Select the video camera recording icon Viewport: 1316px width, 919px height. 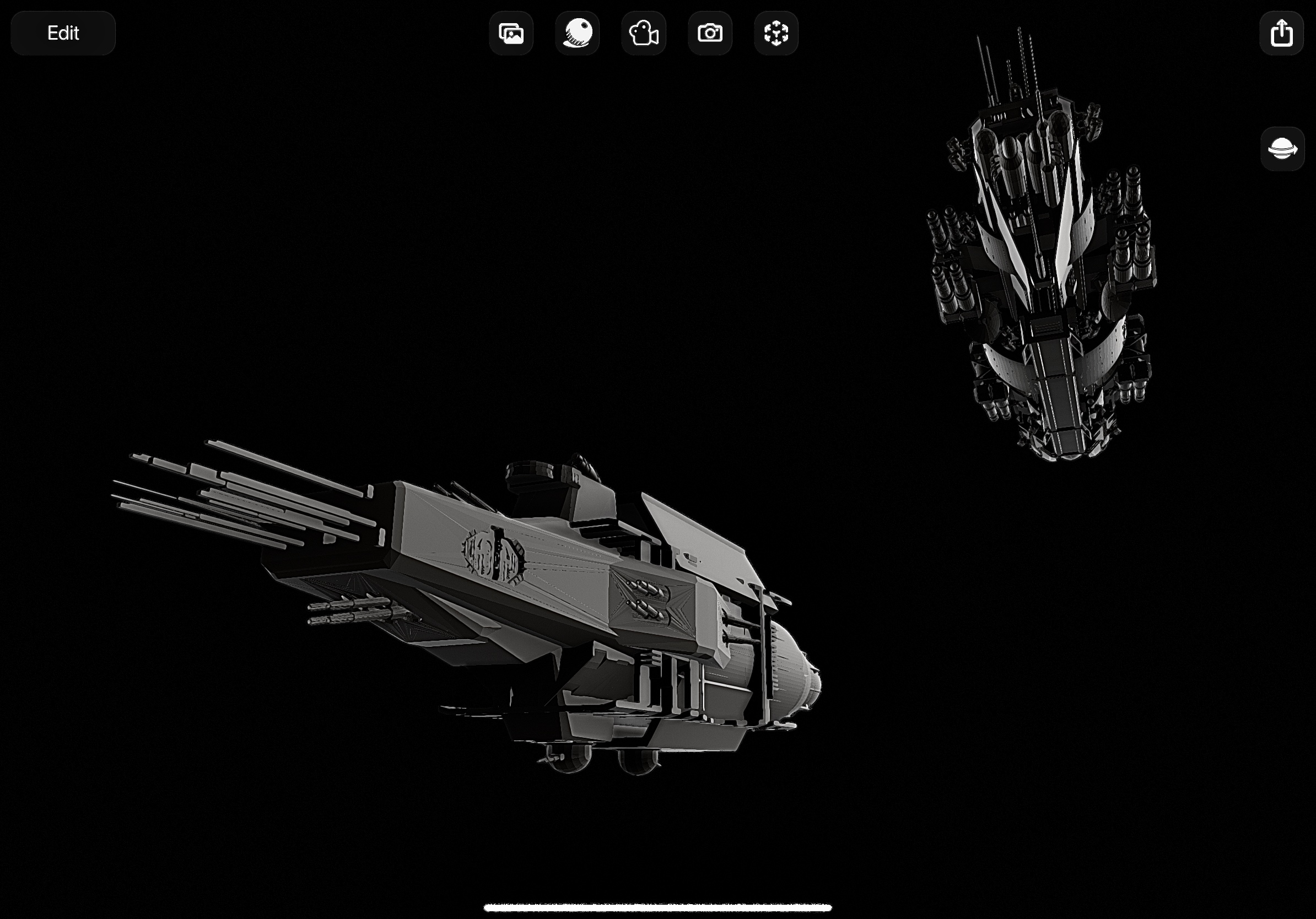pyautogui.click(x=644, y=33)
